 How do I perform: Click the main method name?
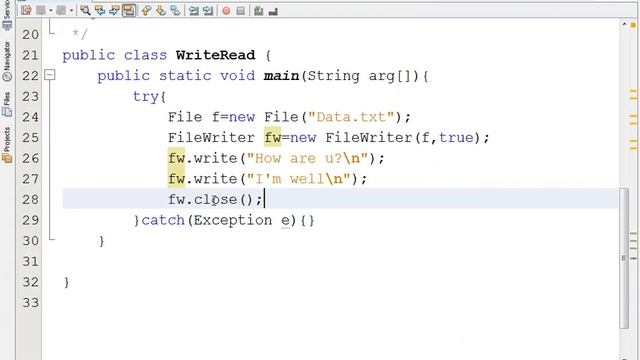click(281, 76)
